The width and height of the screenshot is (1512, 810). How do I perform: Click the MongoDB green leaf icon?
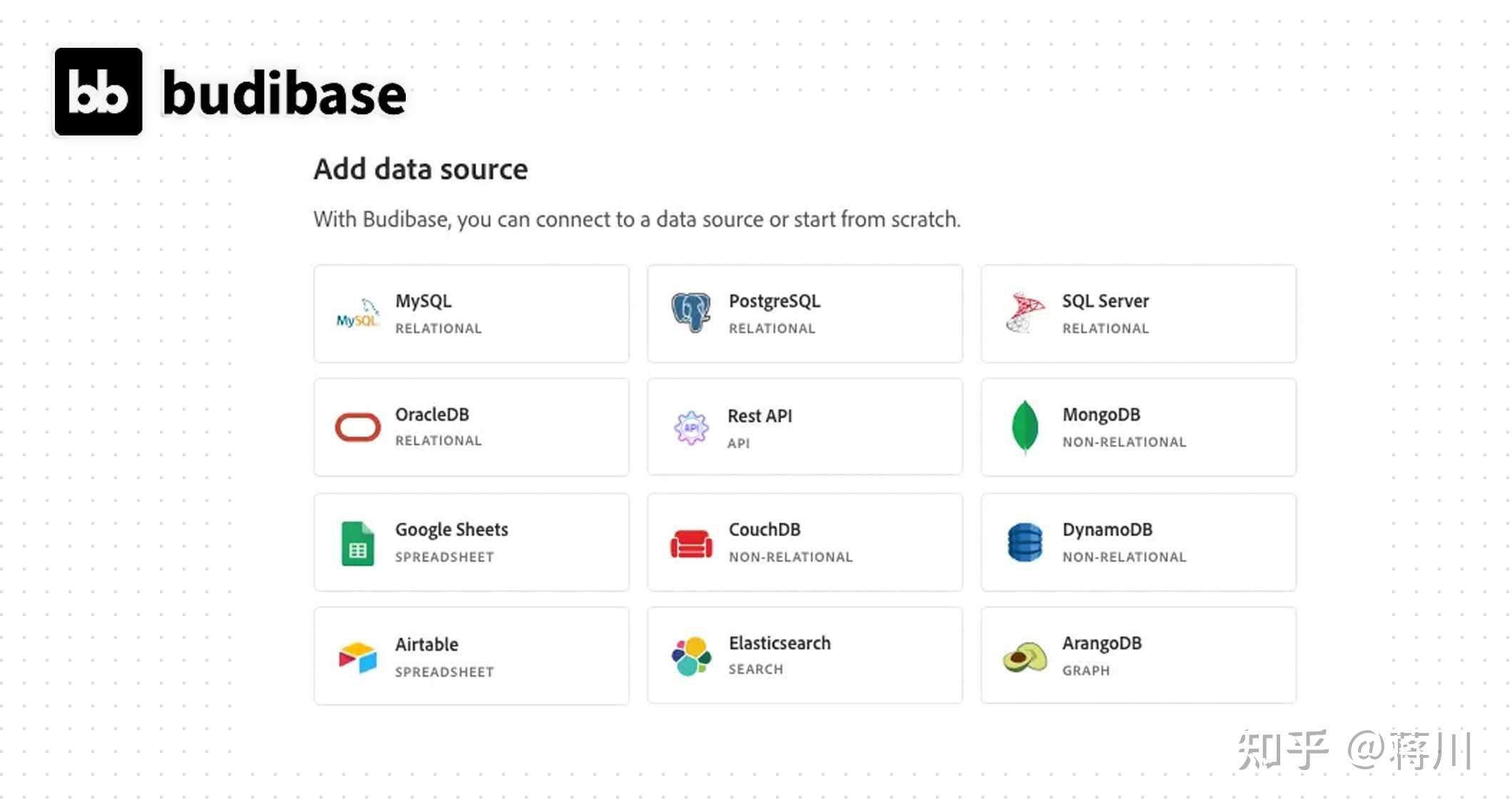(x=1024, y=426)
